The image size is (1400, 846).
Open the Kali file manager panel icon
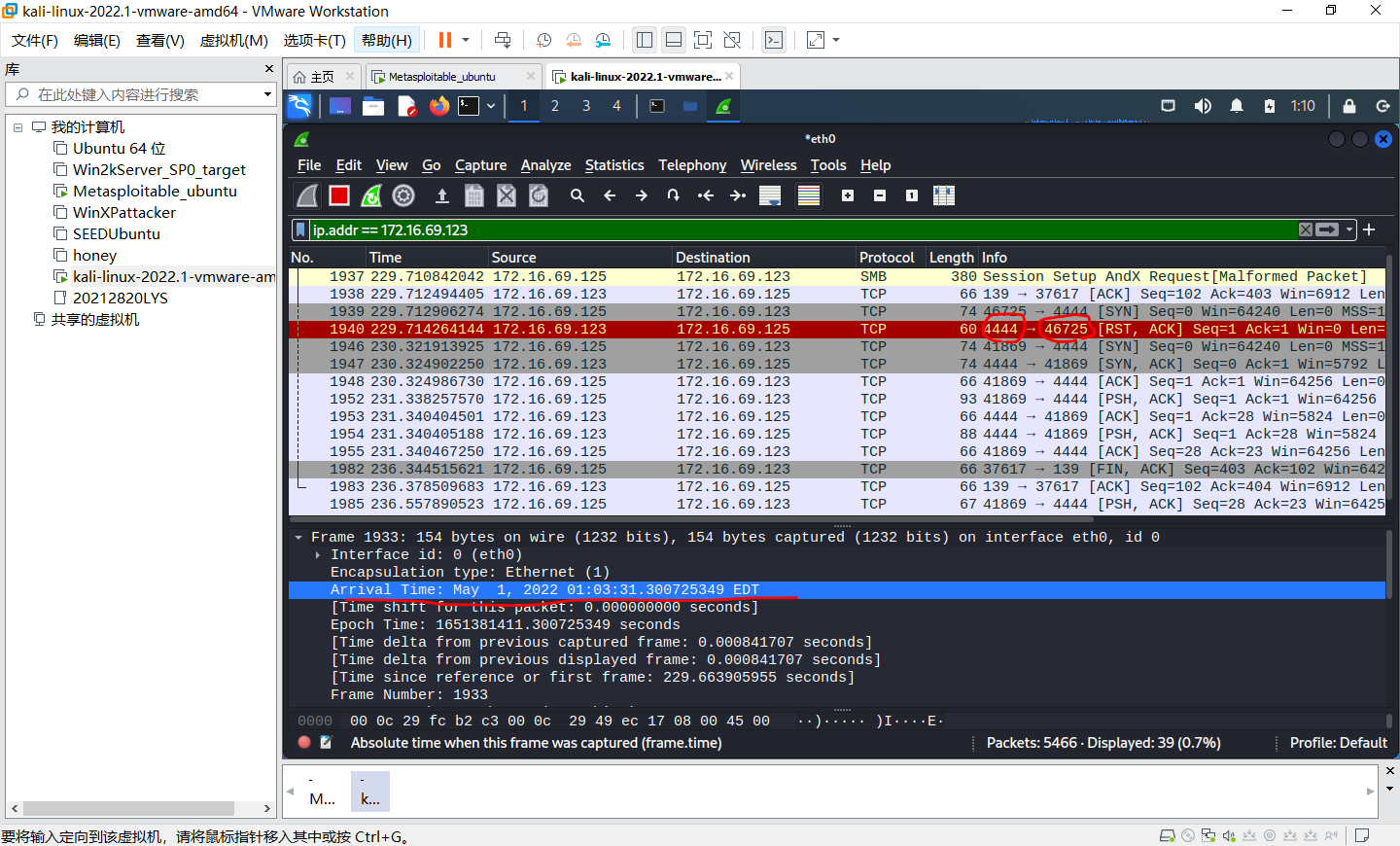click(373, 106)
